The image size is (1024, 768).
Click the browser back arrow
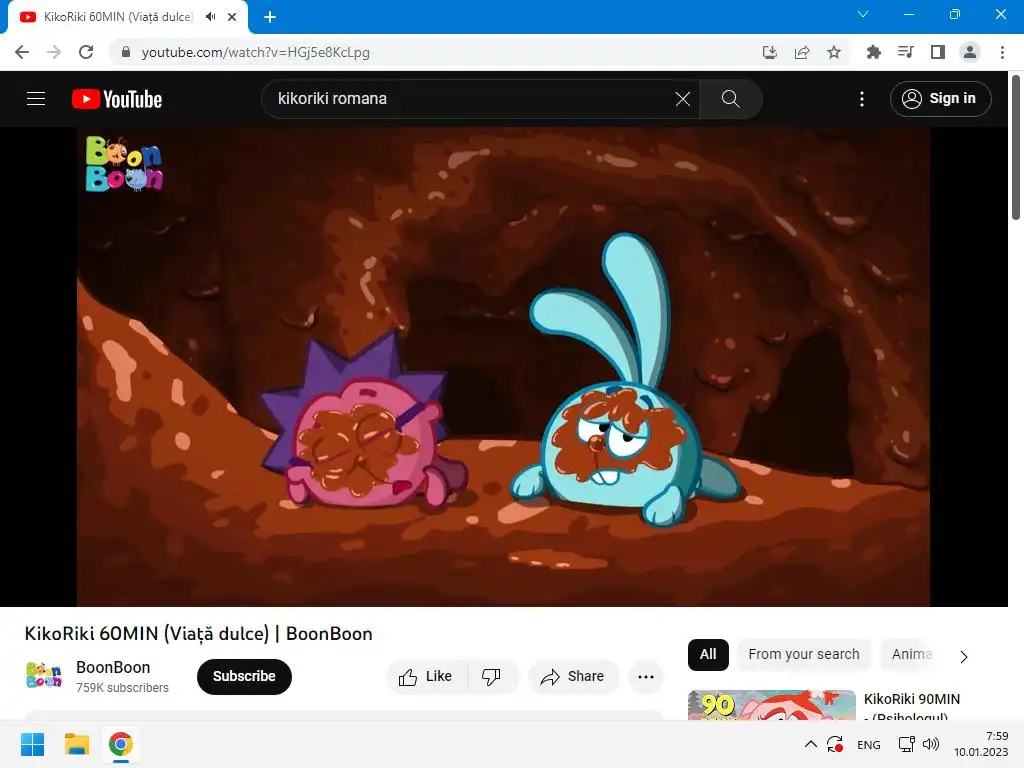coord(22,52)
